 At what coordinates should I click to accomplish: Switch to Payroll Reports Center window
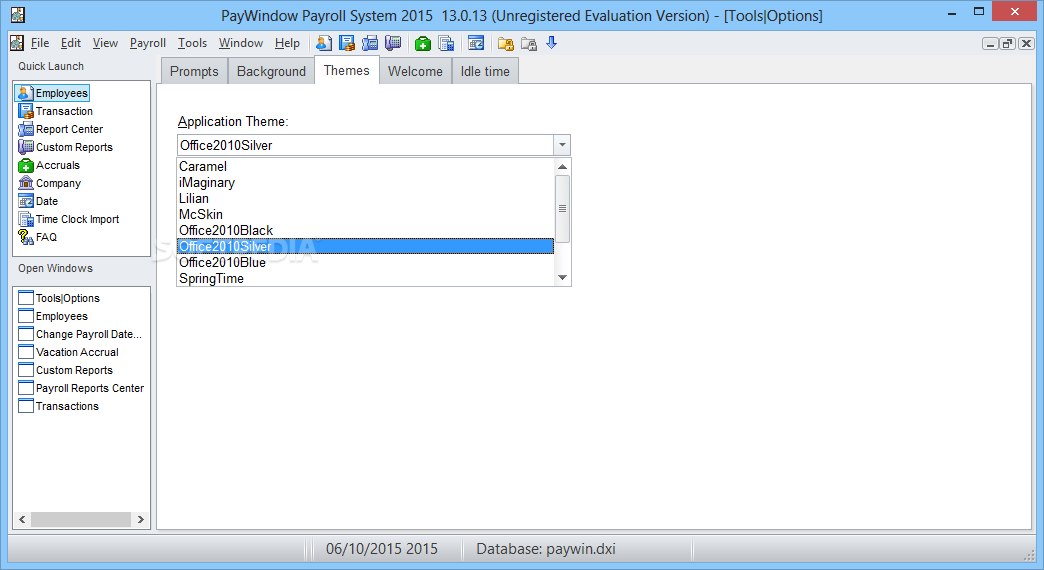click(81, 388)
